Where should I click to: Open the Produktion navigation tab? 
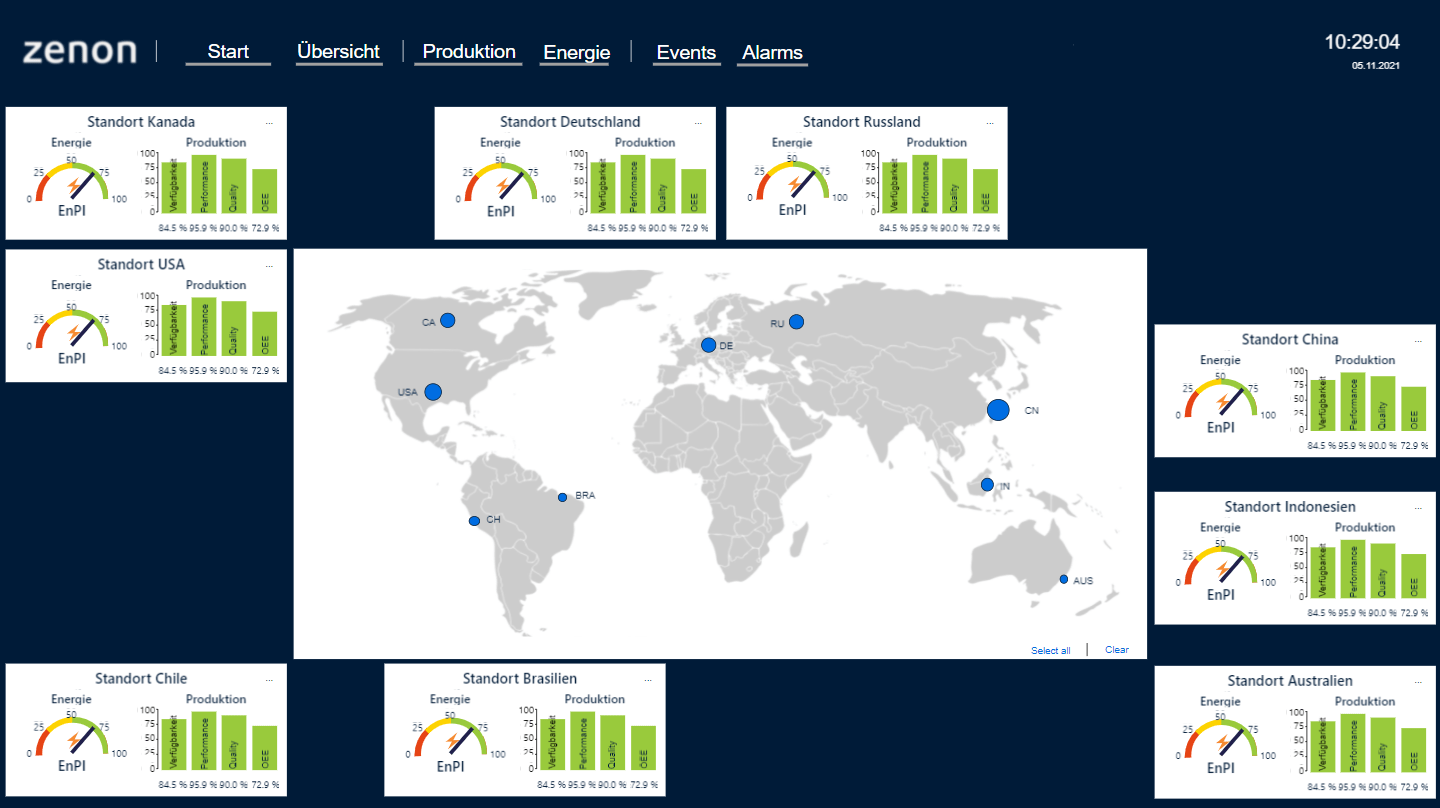469,52
